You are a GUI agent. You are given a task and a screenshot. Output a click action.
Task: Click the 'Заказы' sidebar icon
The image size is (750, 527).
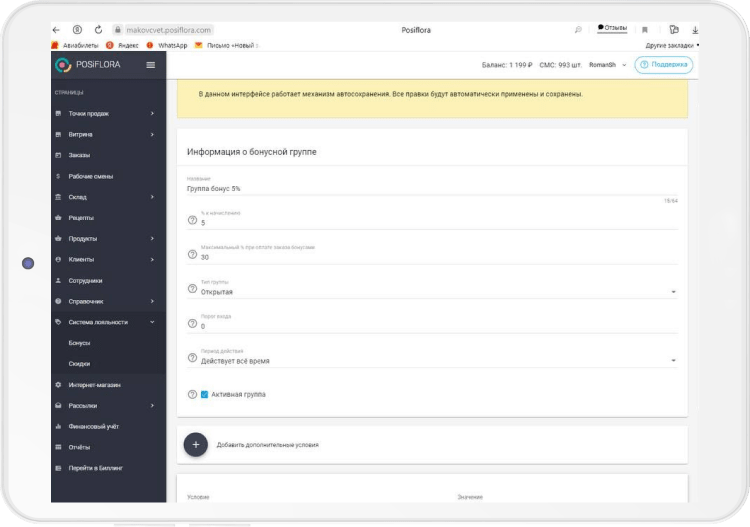tap(58, 155)
